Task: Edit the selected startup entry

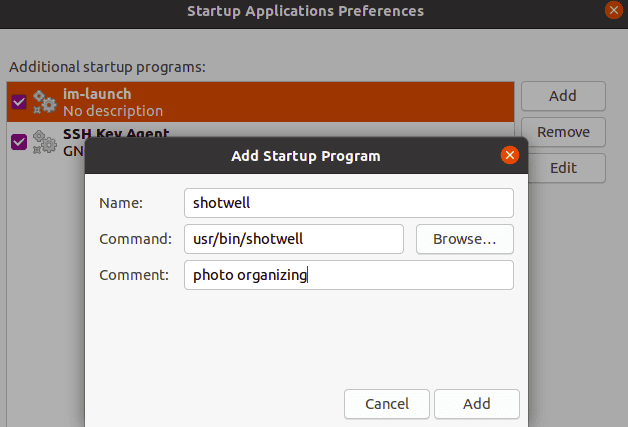Action: point(563,168)
